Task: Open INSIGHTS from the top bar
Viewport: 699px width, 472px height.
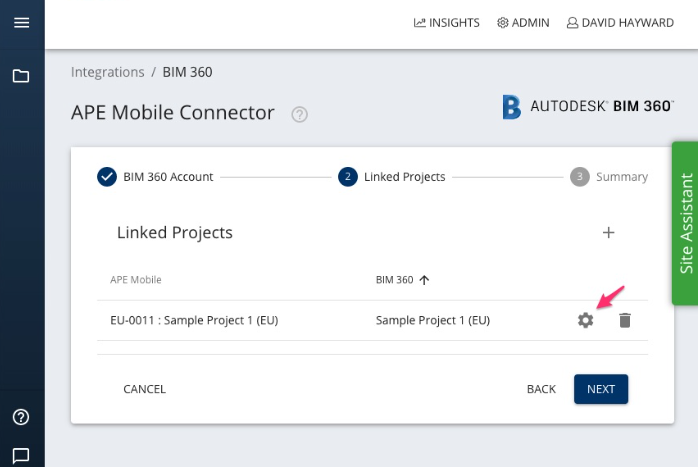Action: (x=447, y=23)
